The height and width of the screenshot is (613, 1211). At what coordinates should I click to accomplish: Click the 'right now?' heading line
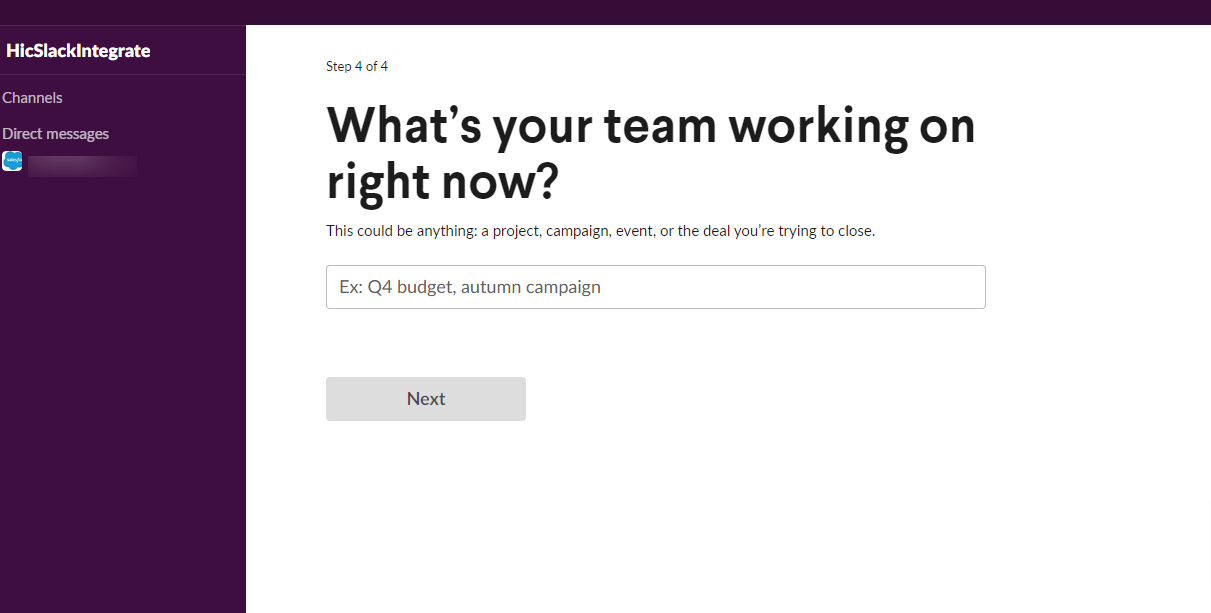[x=442, y=183]
